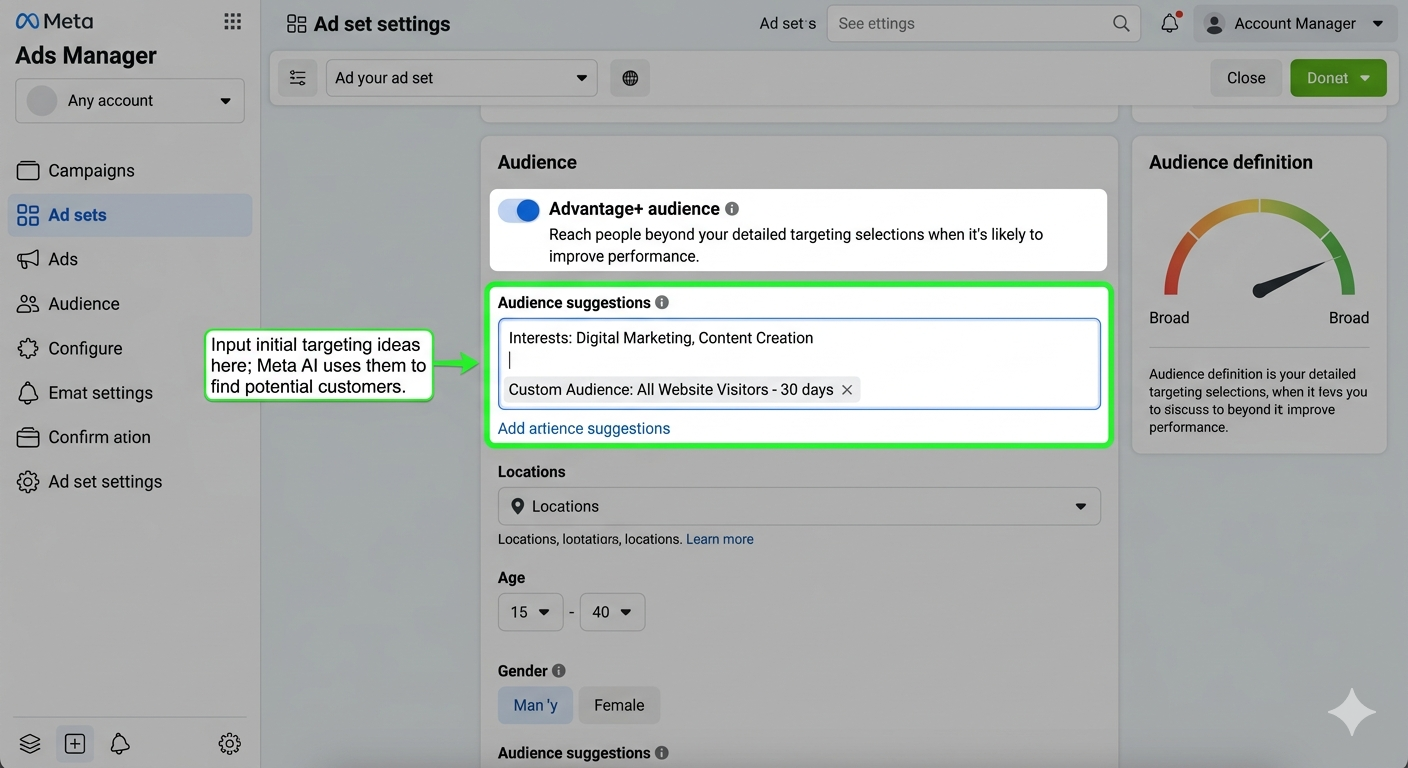Toggle the Advantage+ audience switch
The image size is (1408, 768).
click(519, 210)
